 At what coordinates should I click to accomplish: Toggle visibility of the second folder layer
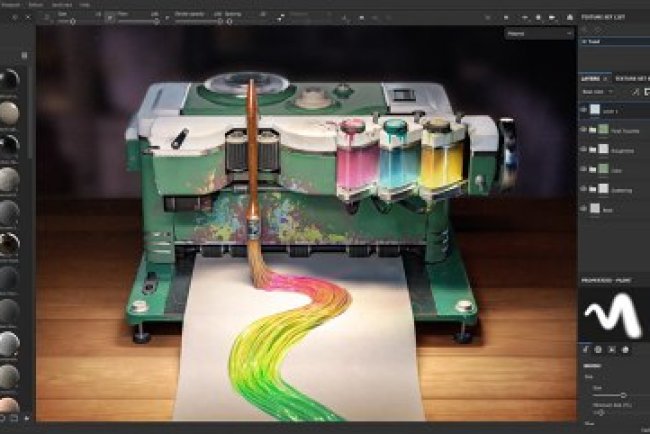584,130
